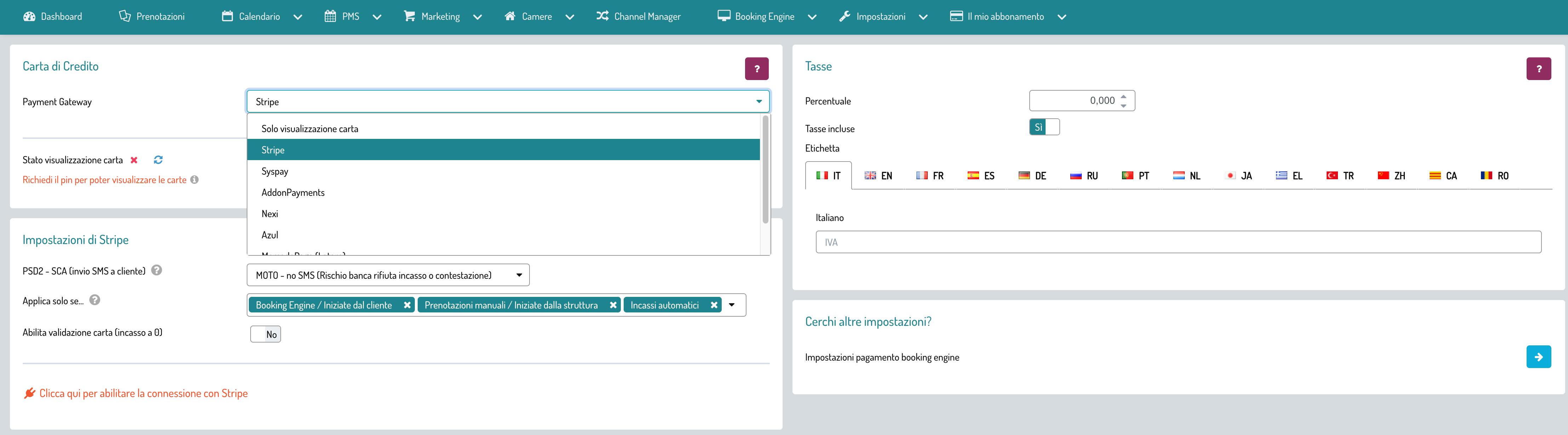Toggle Abilita validazione carta switch

tap(265, 334)
